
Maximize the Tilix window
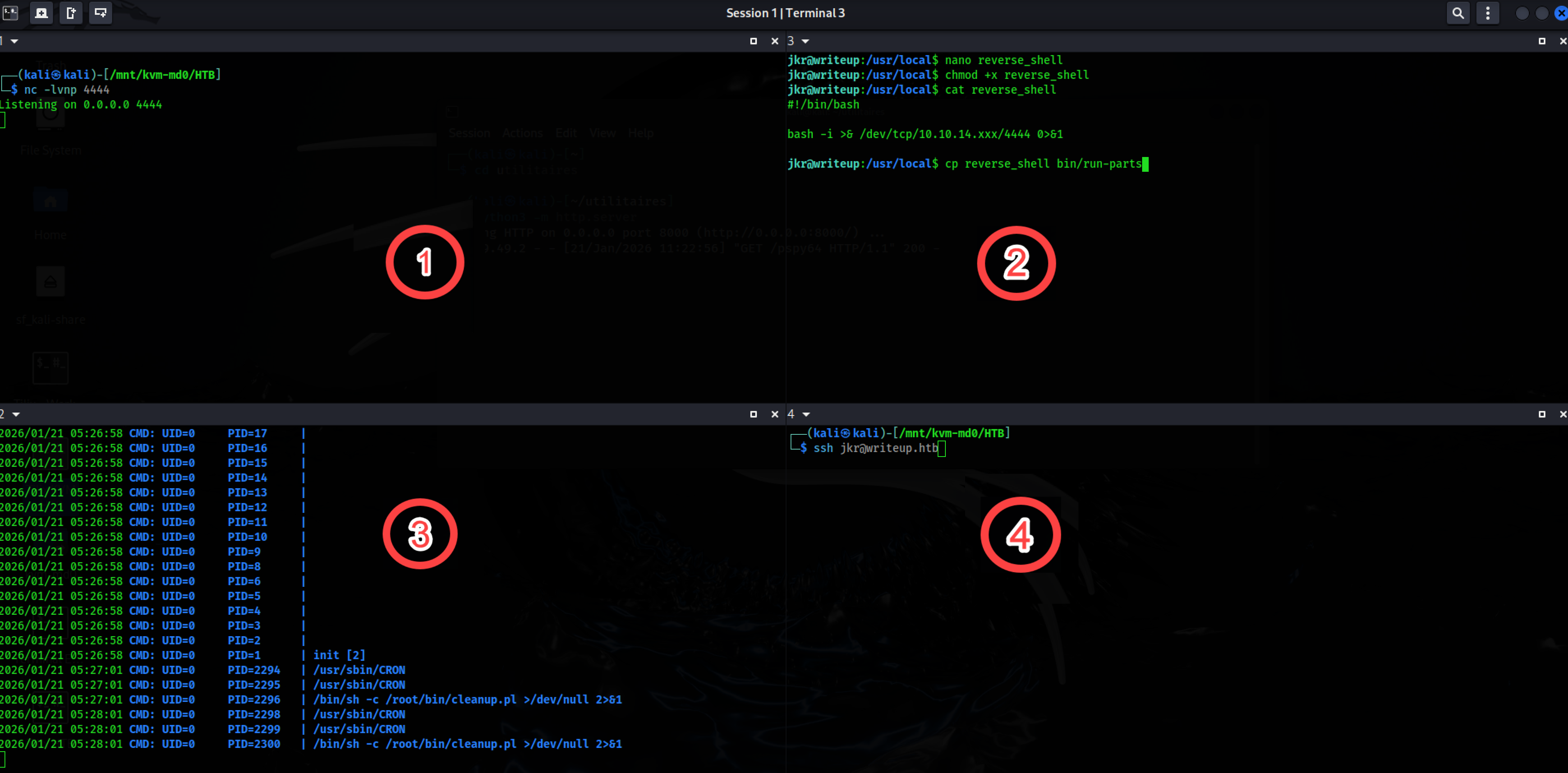pos(1542,13)
